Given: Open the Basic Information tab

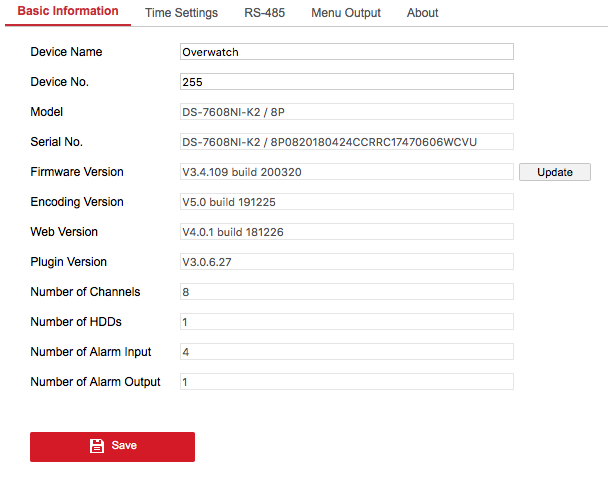Looking at the screenshot, I should (68, 11).
